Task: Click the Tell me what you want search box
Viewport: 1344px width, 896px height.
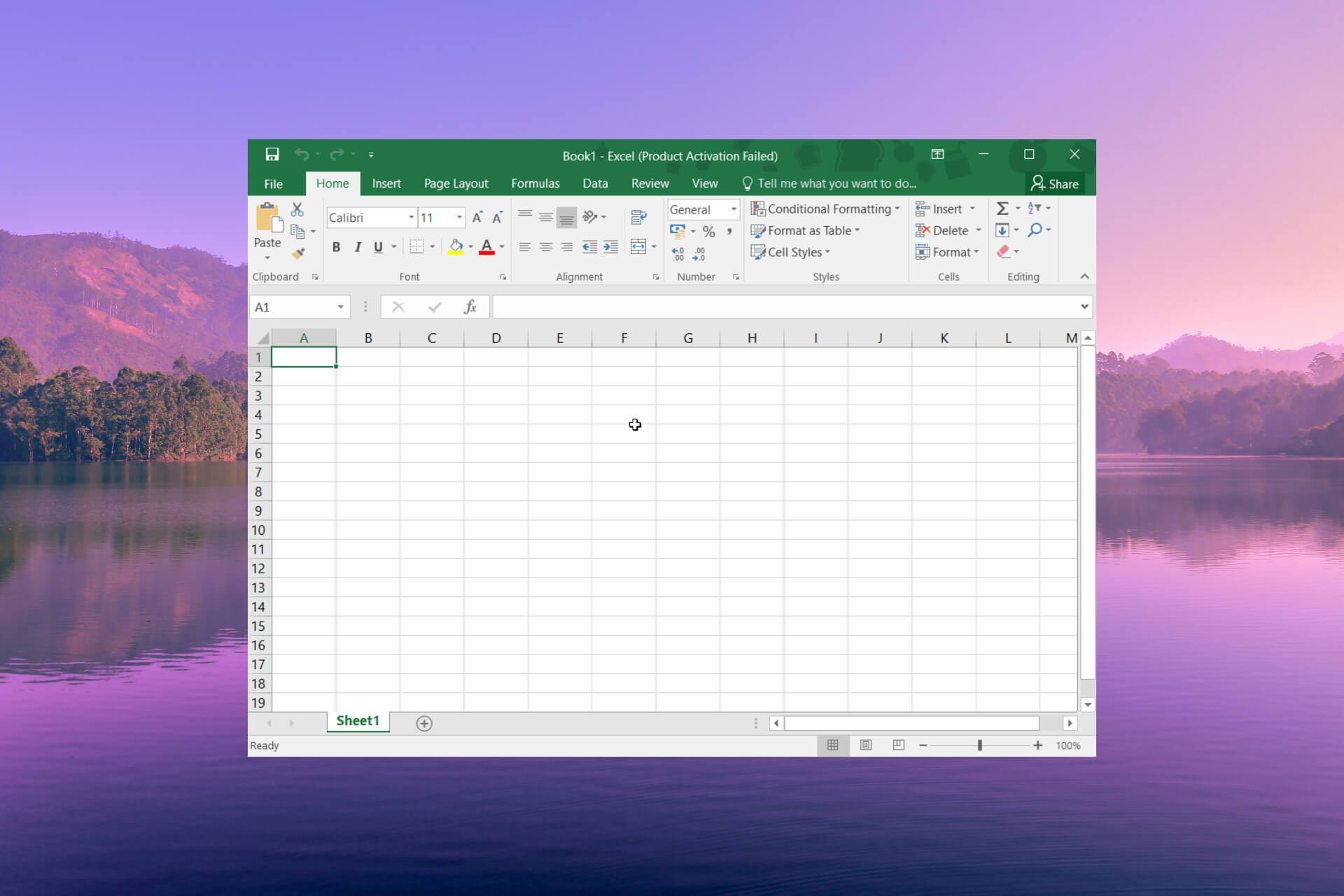Action: pyautogui.click(x=829, y=183)
